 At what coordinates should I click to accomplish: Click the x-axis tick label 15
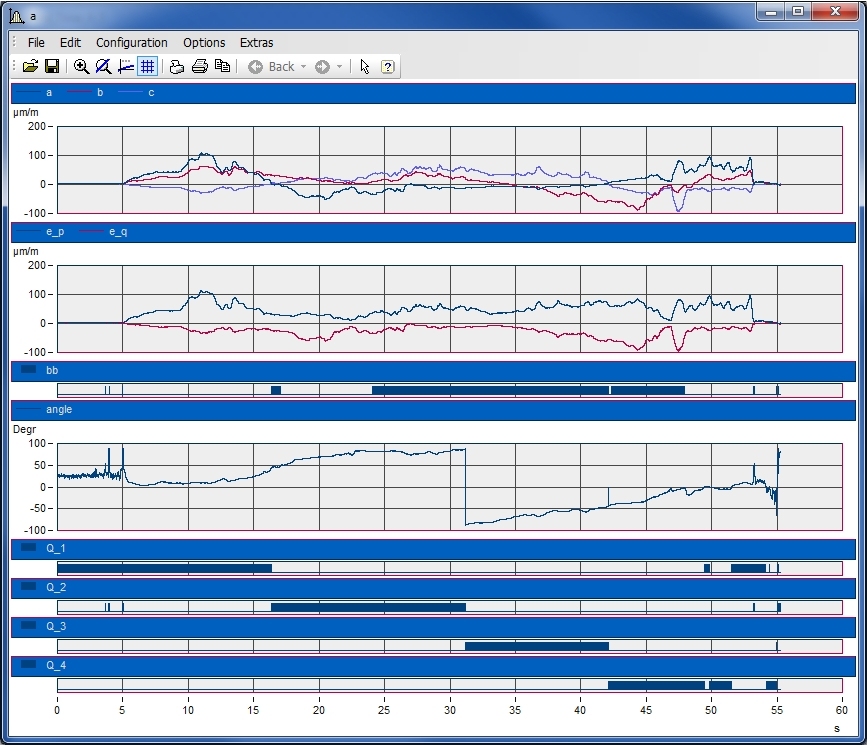pos(253,710)
